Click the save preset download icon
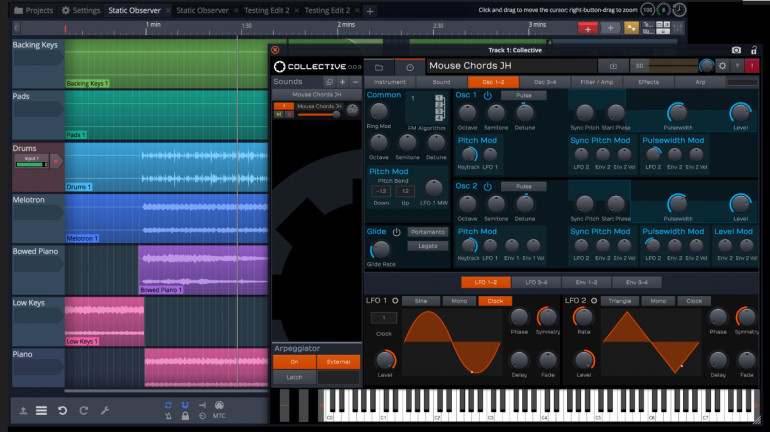 click(613, 66)
